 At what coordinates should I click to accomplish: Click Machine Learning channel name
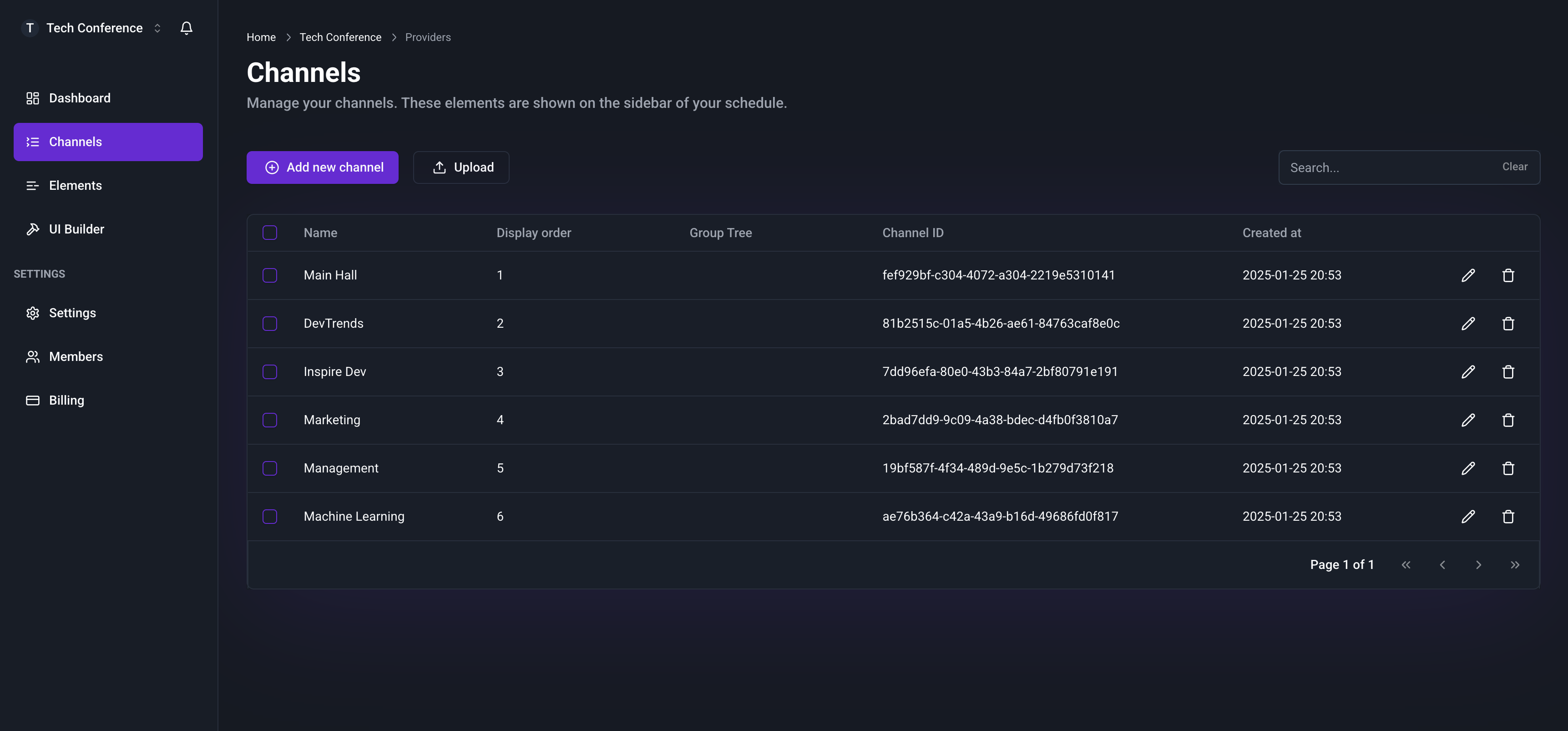click(x=354, y=516)
